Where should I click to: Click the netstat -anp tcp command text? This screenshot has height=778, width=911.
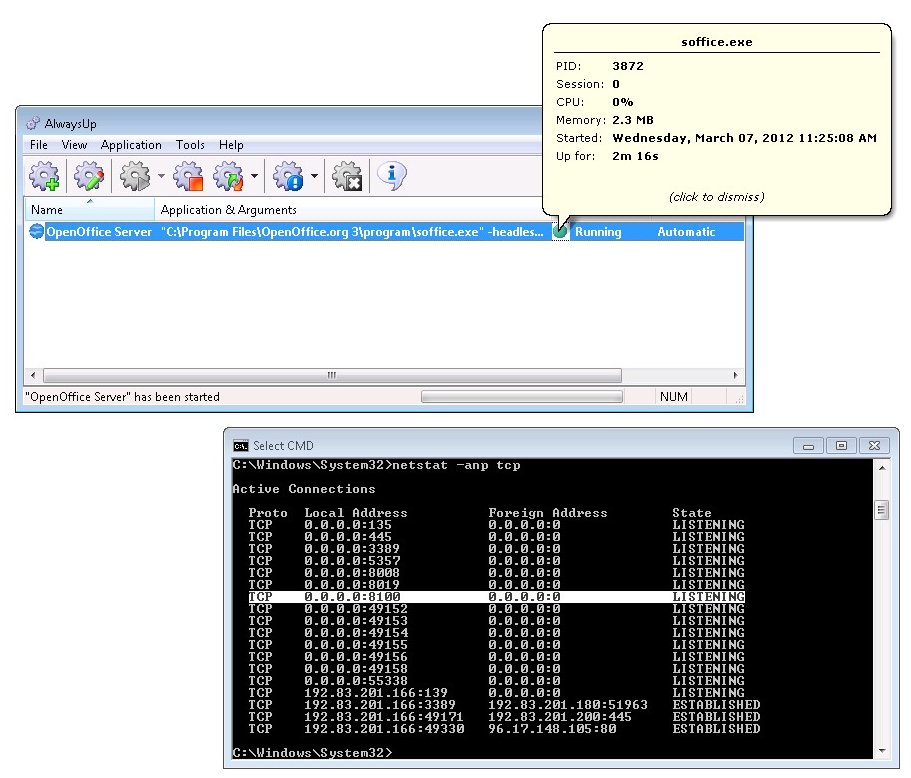pos(456,465)
